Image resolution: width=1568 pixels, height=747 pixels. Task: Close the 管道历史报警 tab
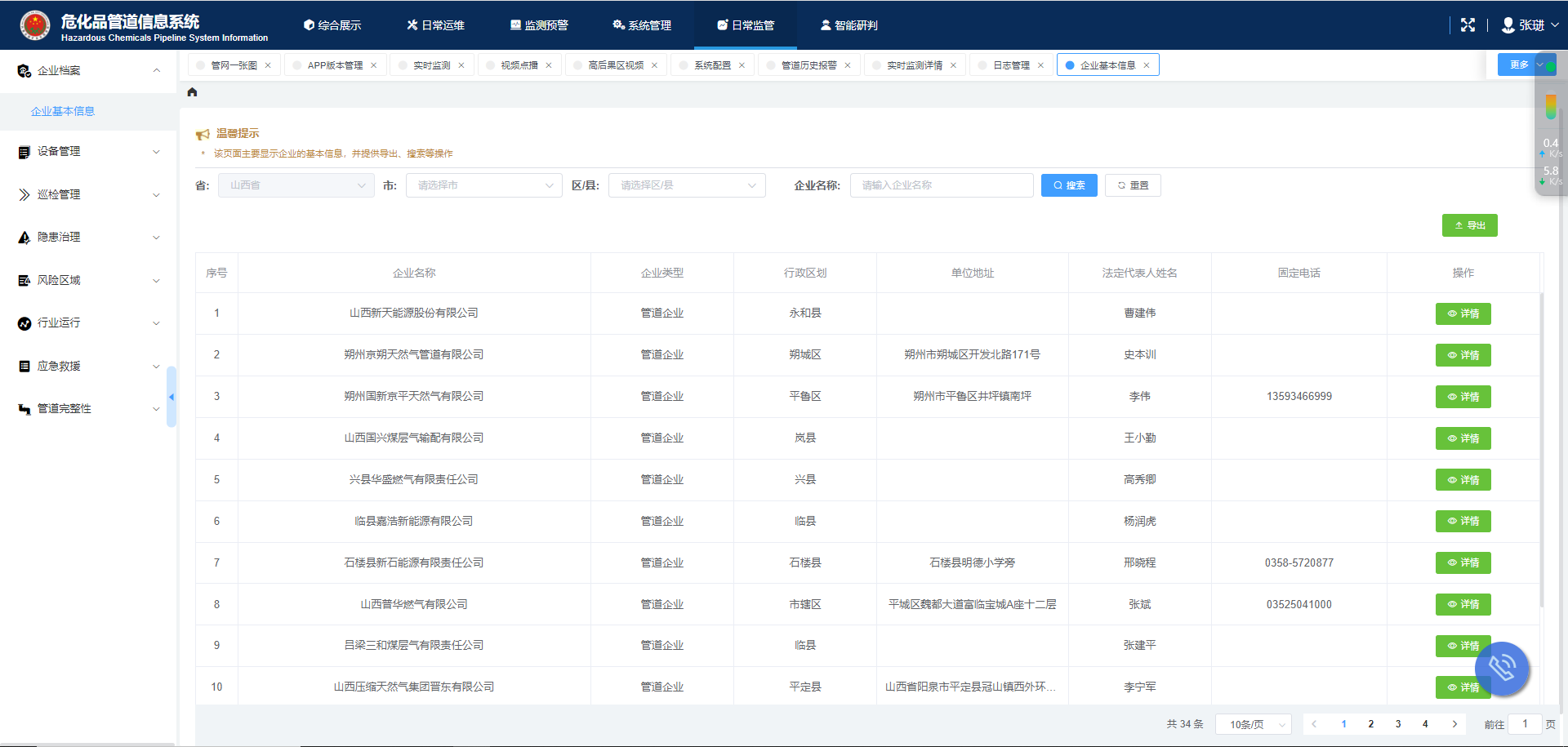point(848,65)
